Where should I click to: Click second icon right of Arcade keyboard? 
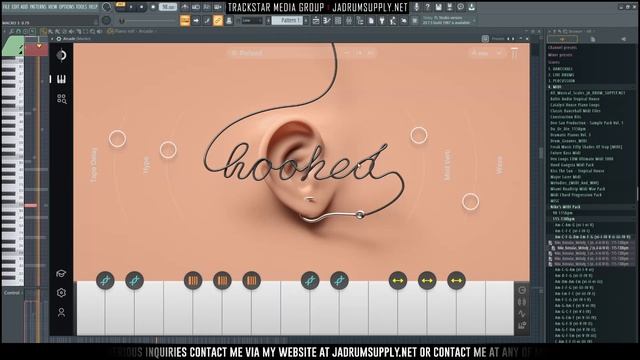click(522, 302)
